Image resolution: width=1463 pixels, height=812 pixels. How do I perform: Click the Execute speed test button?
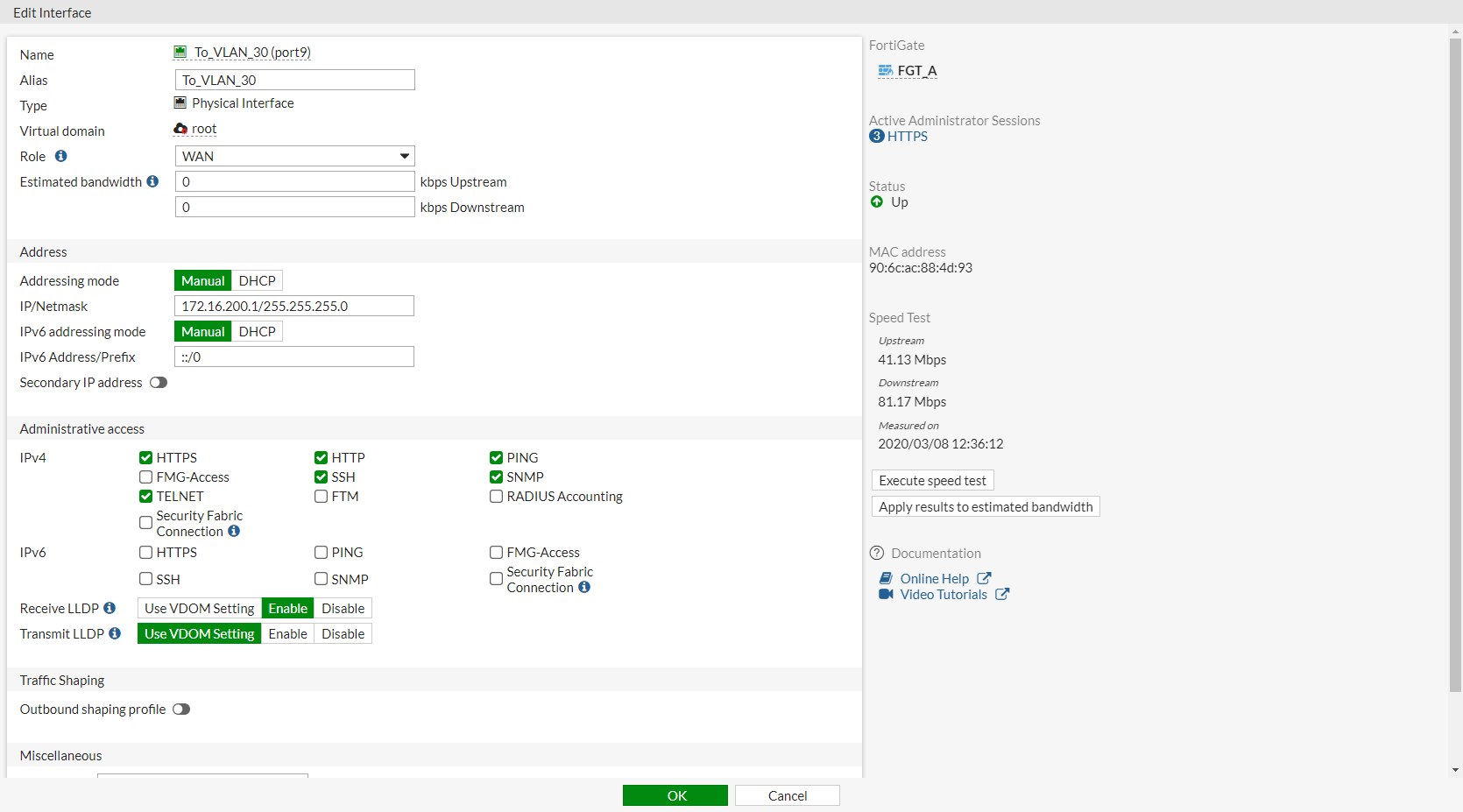(x=931, y=480)
